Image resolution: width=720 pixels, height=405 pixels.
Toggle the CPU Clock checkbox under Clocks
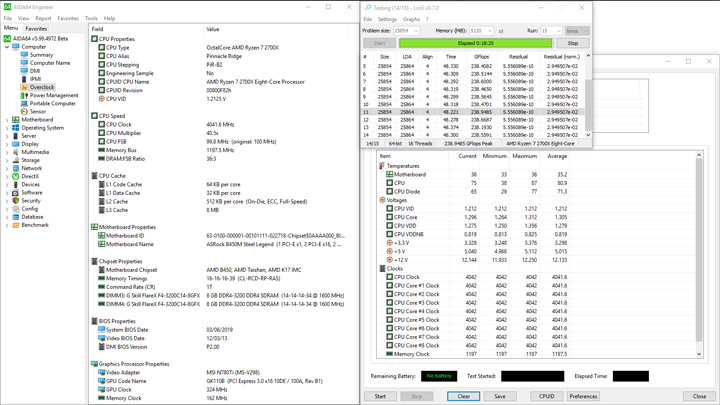point(389,277)
